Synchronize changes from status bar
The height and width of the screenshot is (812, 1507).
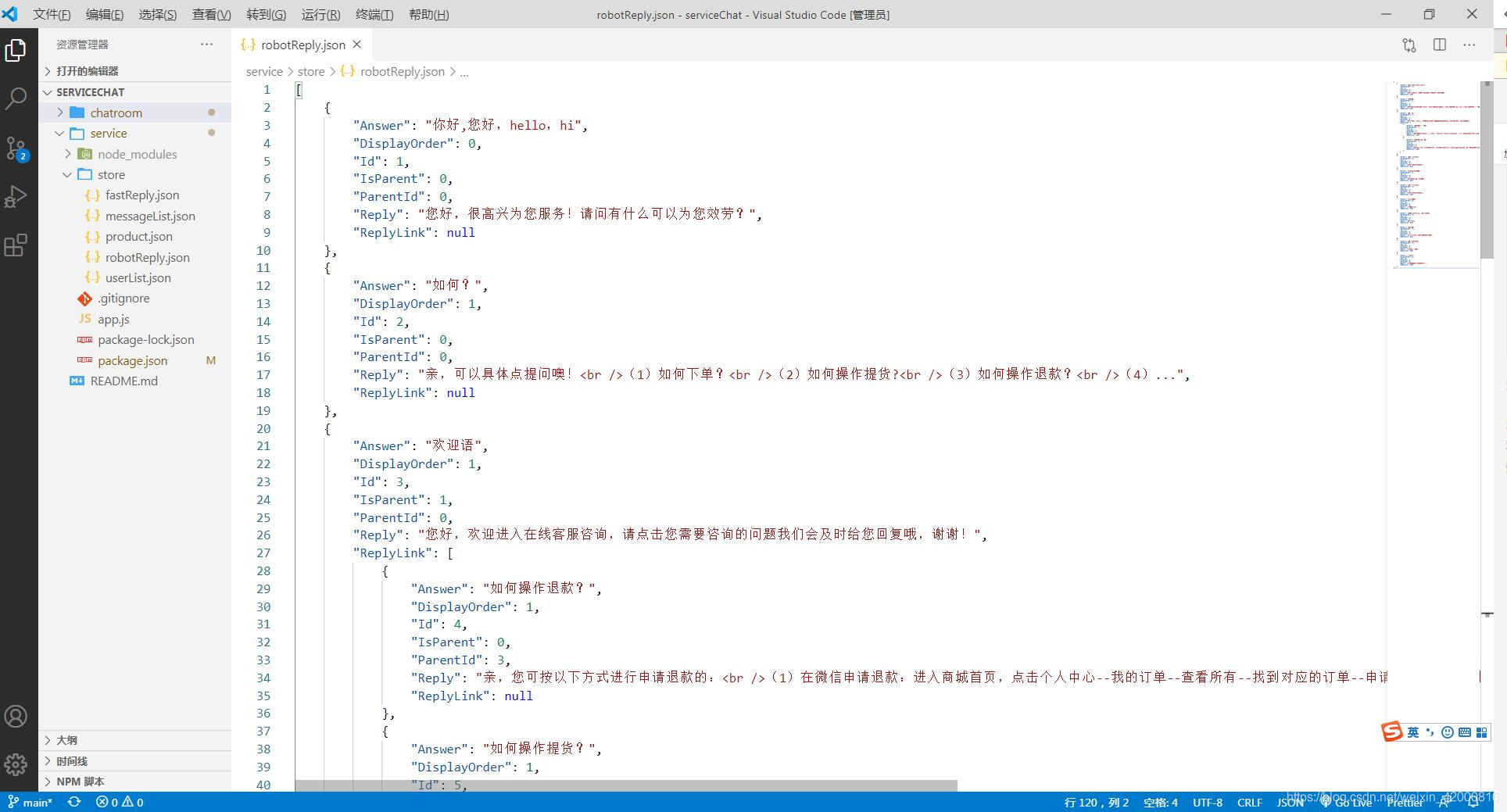(x=74, y=802)
